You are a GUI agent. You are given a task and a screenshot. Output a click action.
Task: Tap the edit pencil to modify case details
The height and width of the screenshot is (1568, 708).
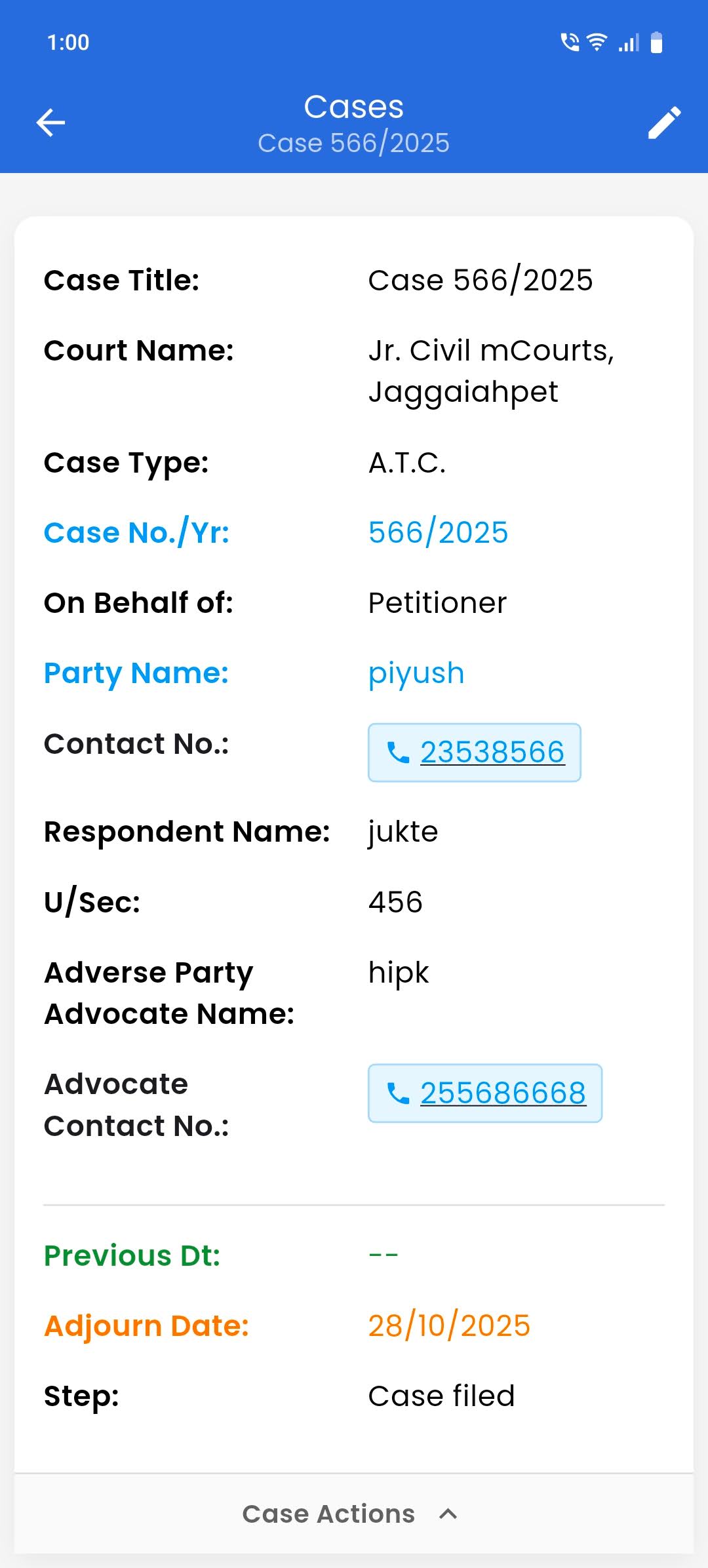point(663,123)
